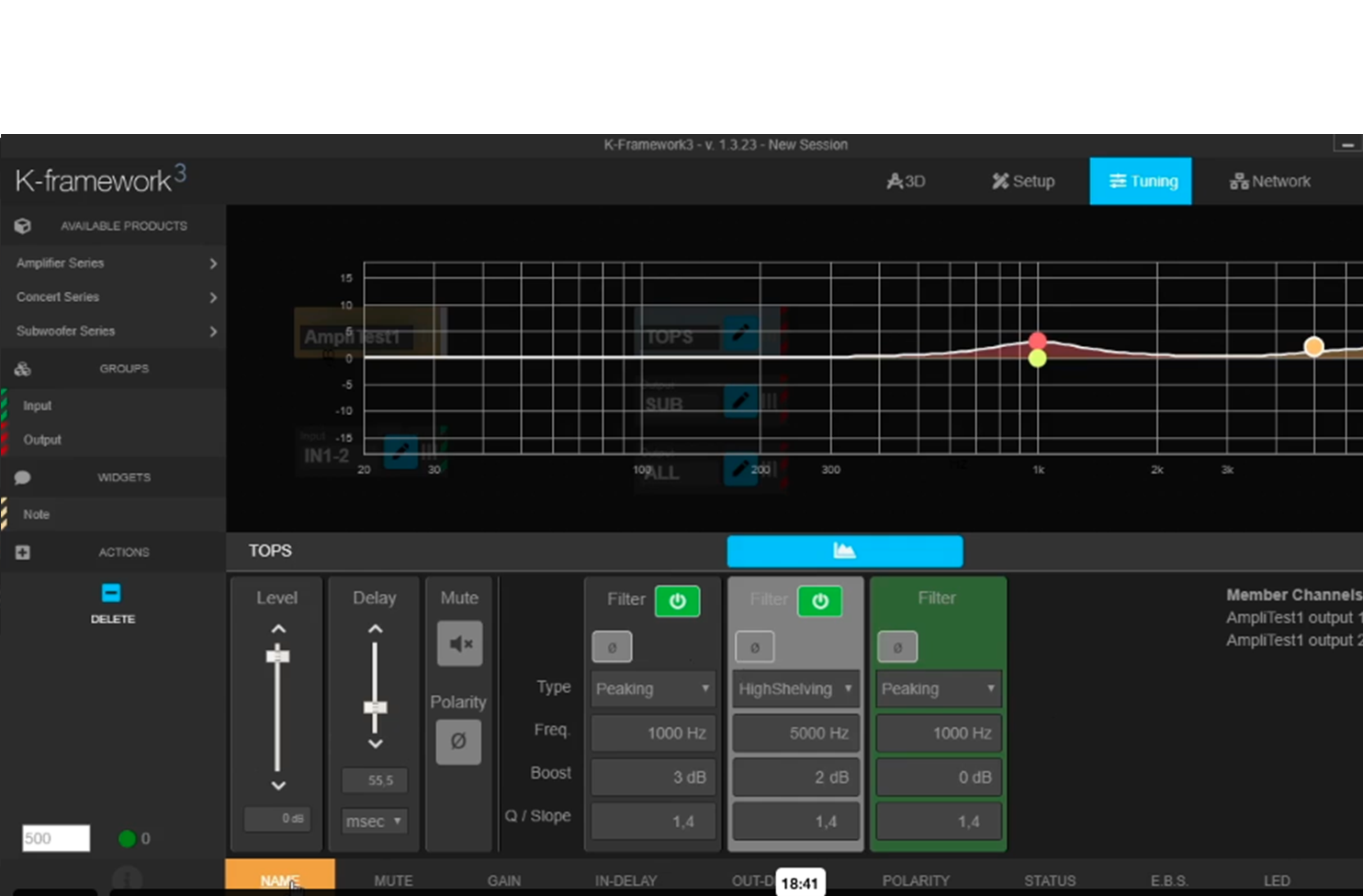
Task: Open the msec delay unit dropdown
Action: 374,821
